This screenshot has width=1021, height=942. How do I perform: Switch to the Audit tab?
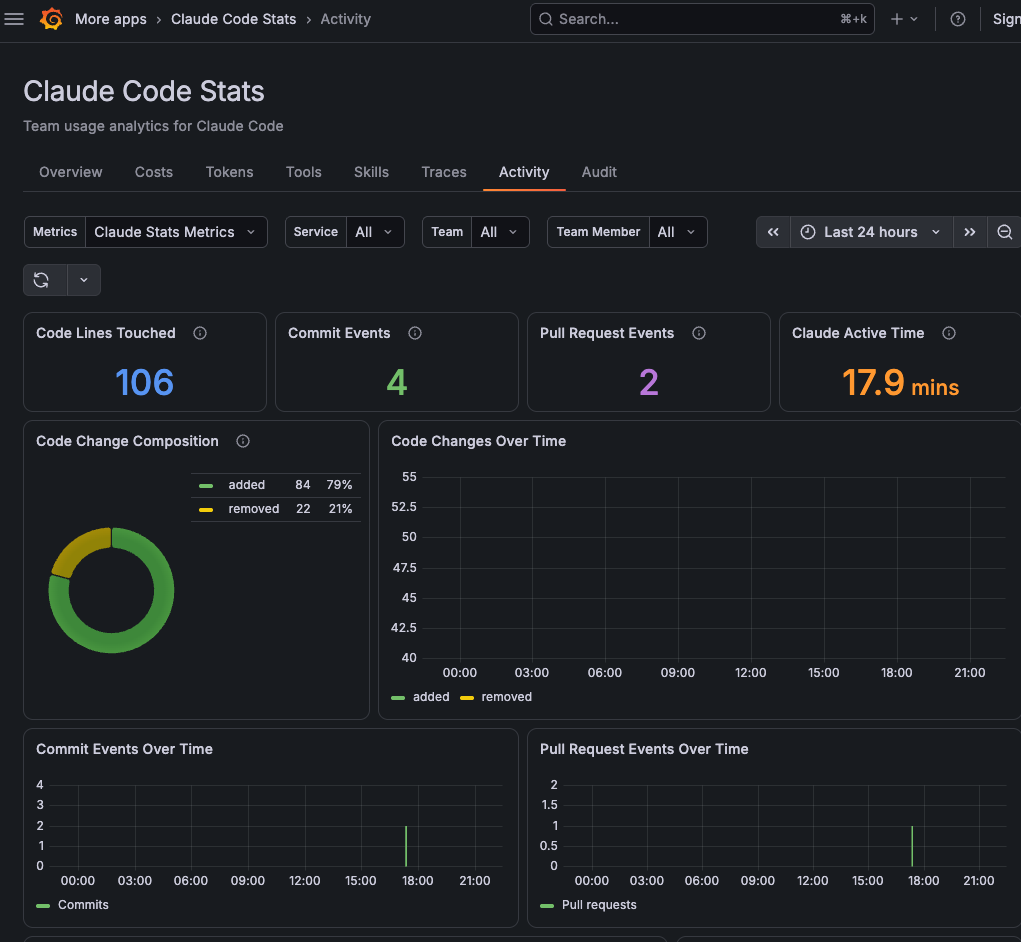pyautogui.click(x=598, y=172)
